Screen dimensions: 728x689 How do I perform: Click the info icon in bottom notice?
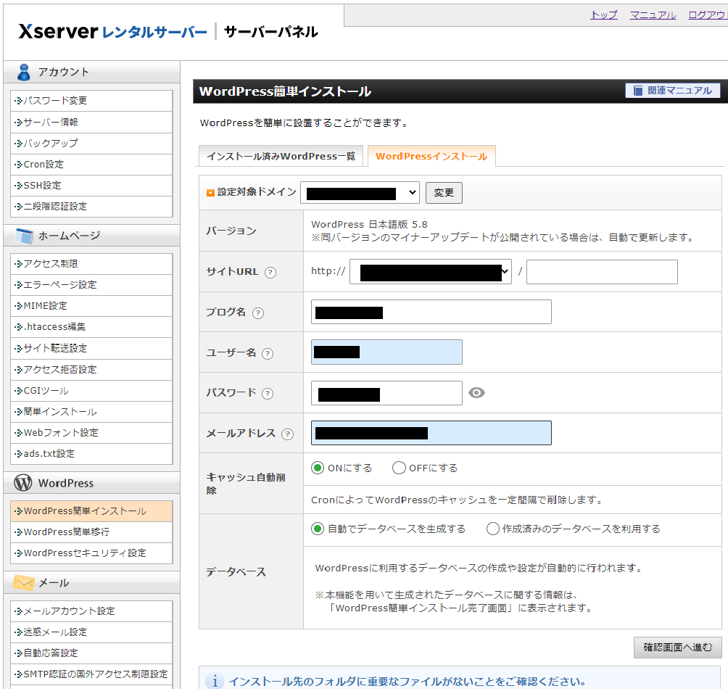click(215, 681)
